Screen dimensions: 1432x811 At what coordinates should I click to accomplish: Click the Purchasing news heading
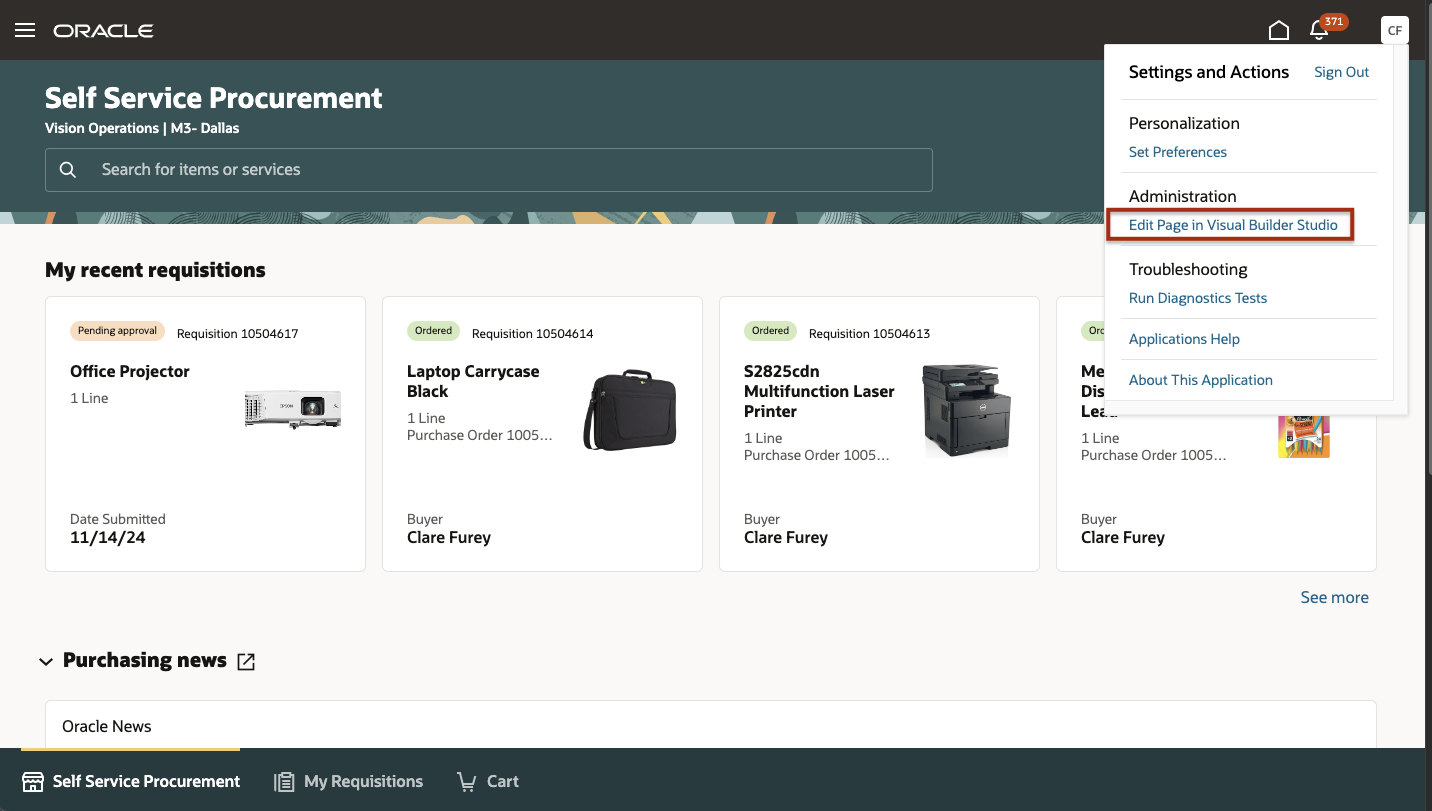145,660
